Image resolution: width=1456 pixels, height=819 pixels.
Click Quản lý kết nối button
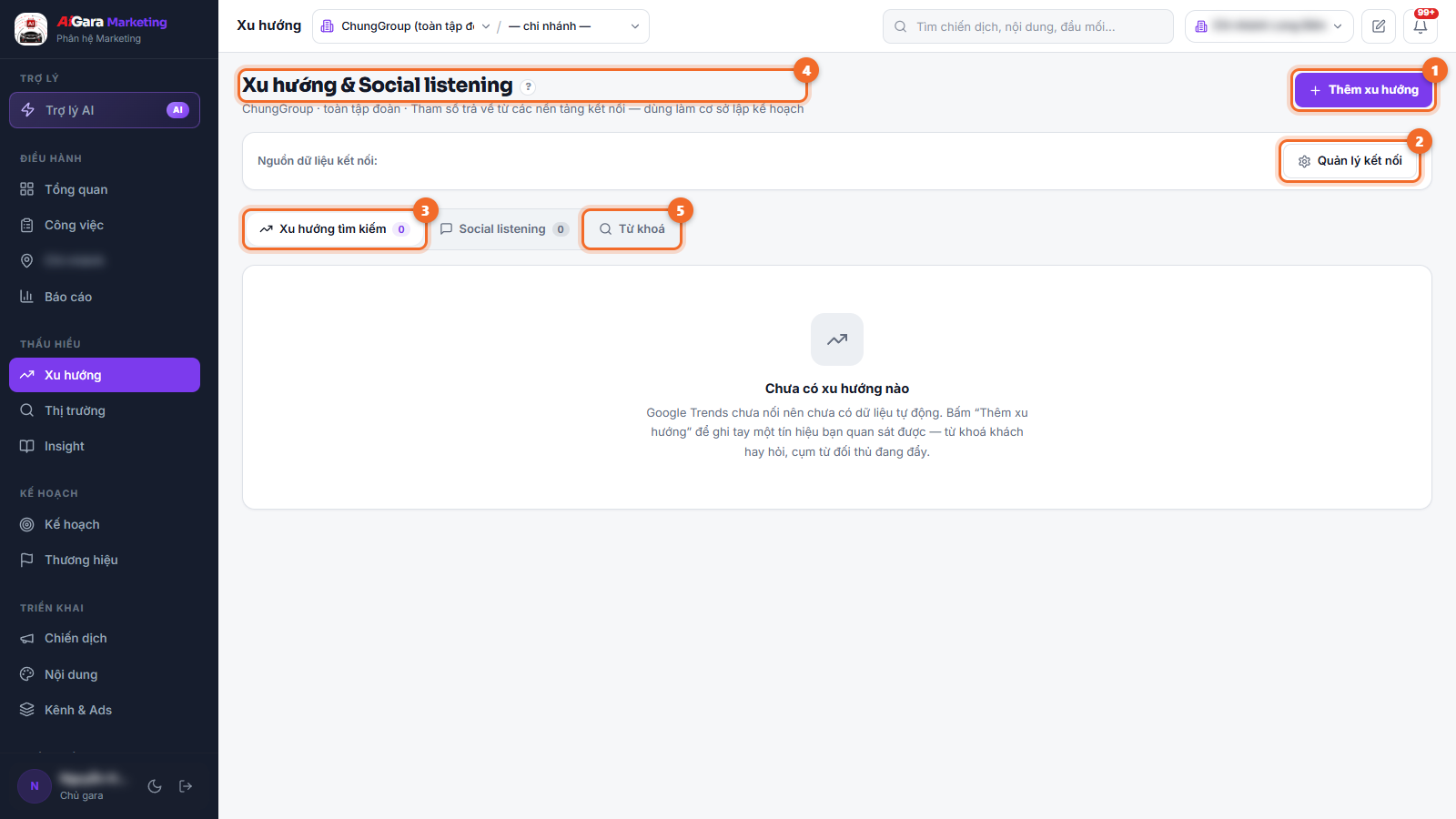(1350, 161)
